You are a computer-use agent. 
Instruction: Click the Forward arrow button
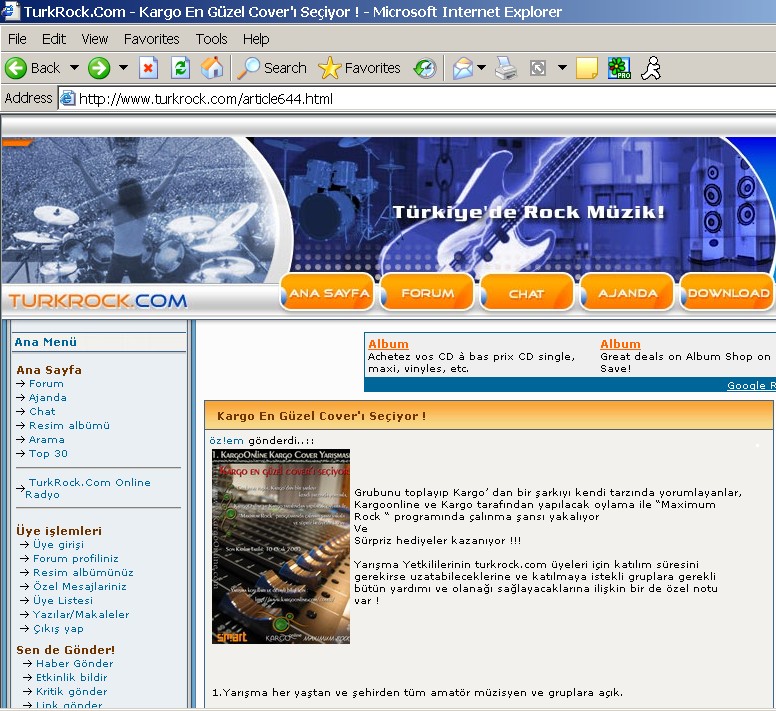[x=99, y=68]
